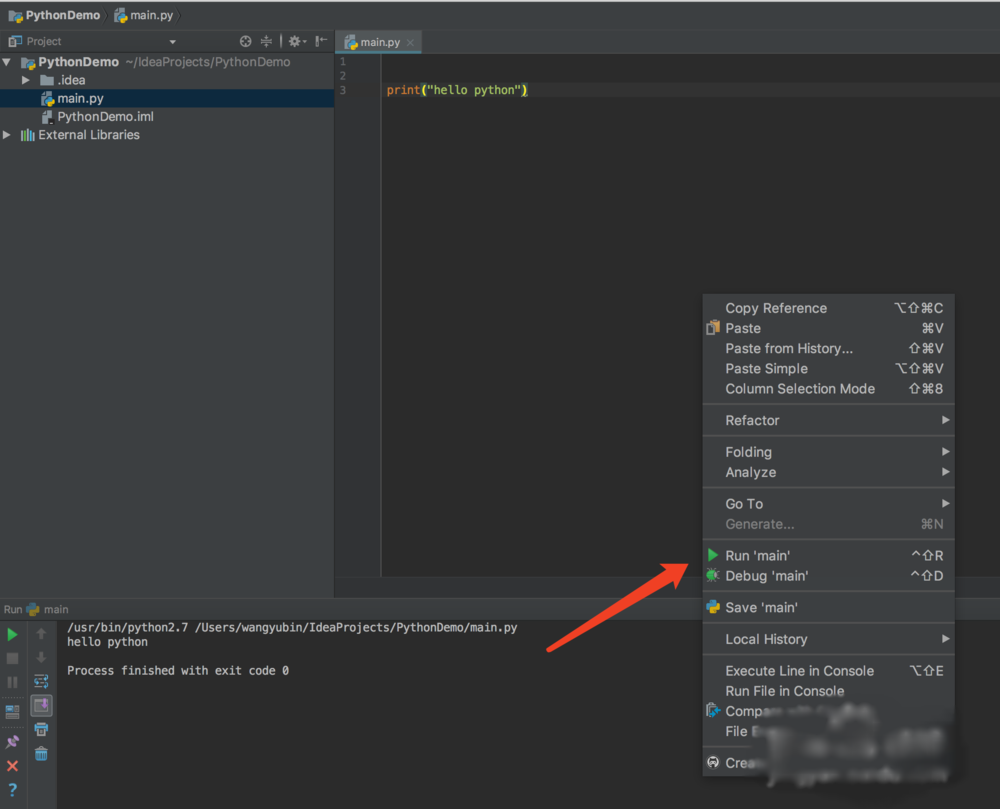1000x809 pixels.
Task: Select Run 'main' from the context menu
Action: [x=756, y=555]
